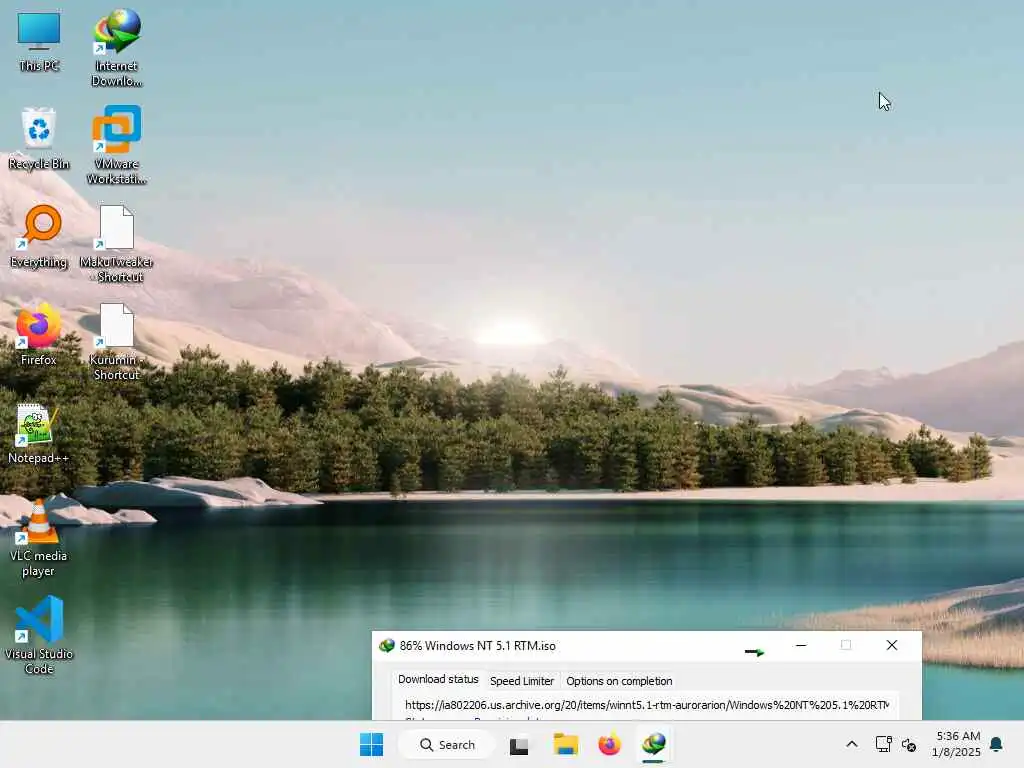Launch VMware Workstation shortcut
The width and height of the screenshot is (1024, 768).
pos(116,145)
